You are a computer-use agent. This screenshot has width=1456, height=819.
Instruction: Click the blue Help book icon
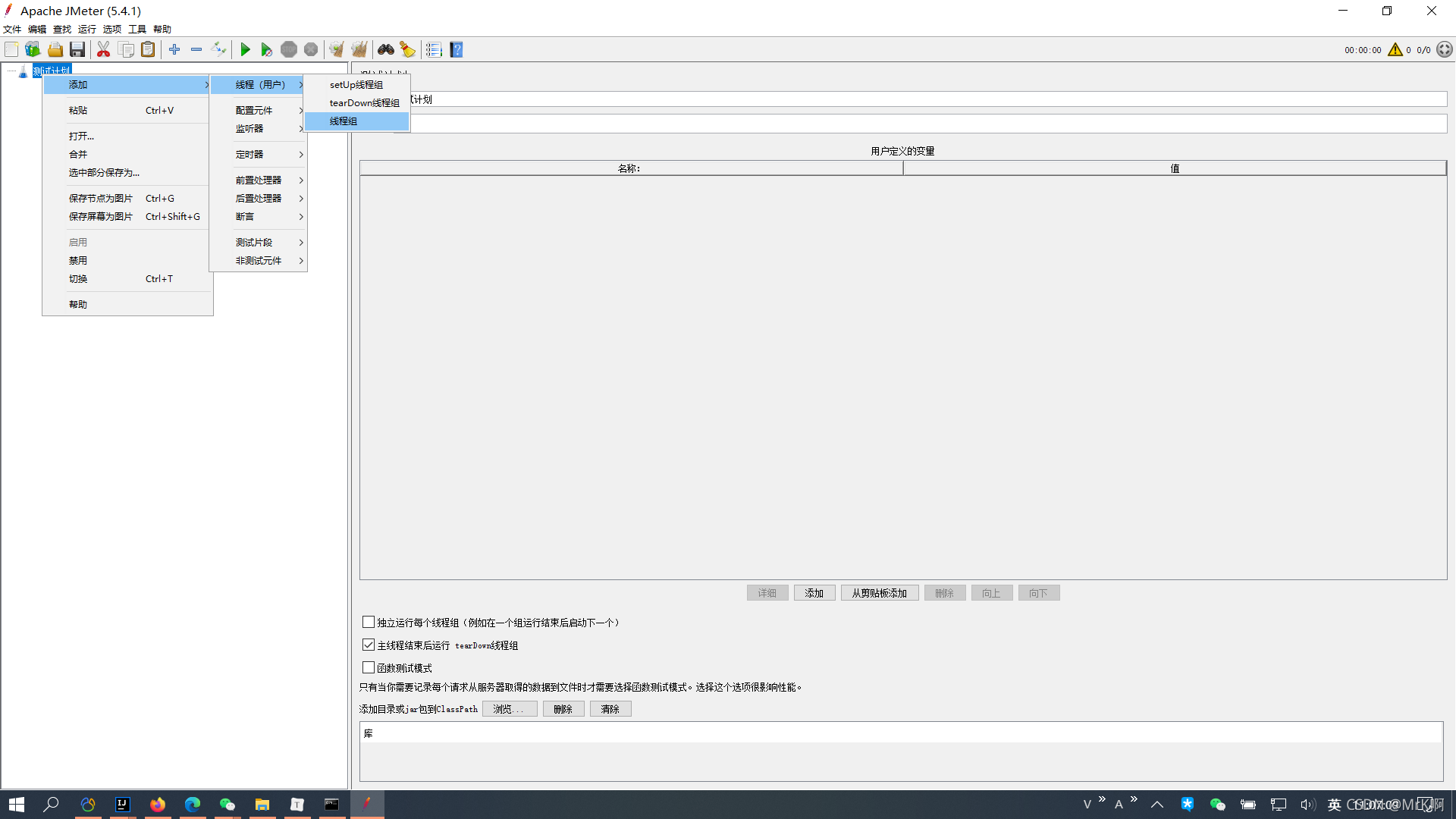tap(457, 50)
